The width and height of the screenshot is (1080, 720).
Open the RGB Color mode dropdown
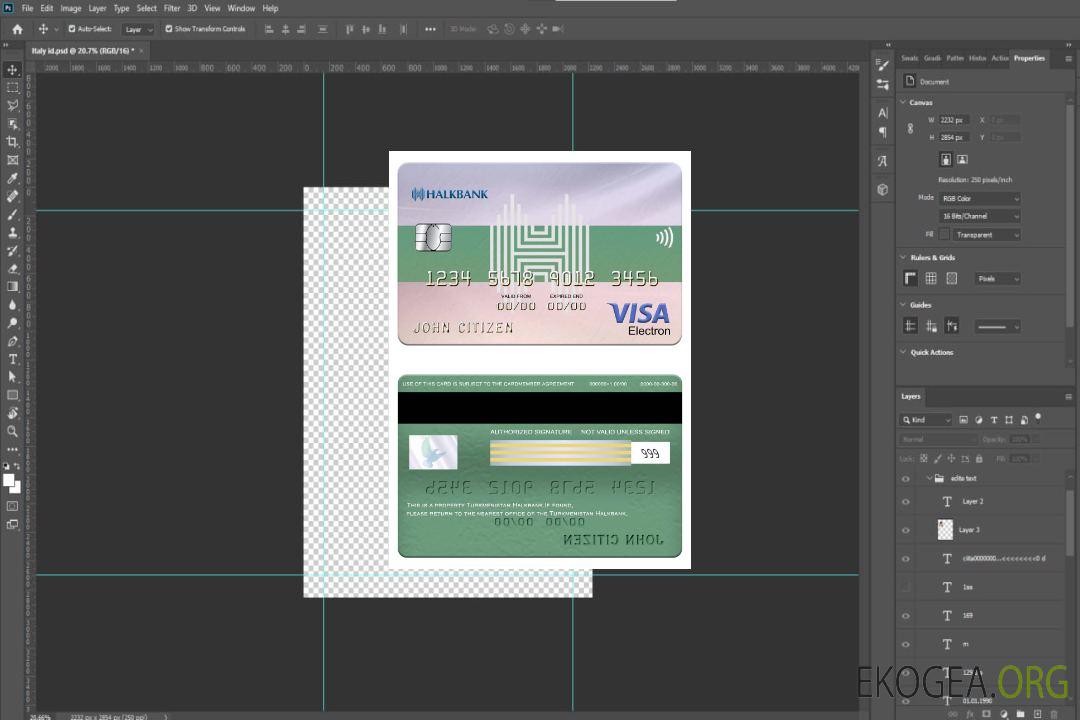(979, 198)
